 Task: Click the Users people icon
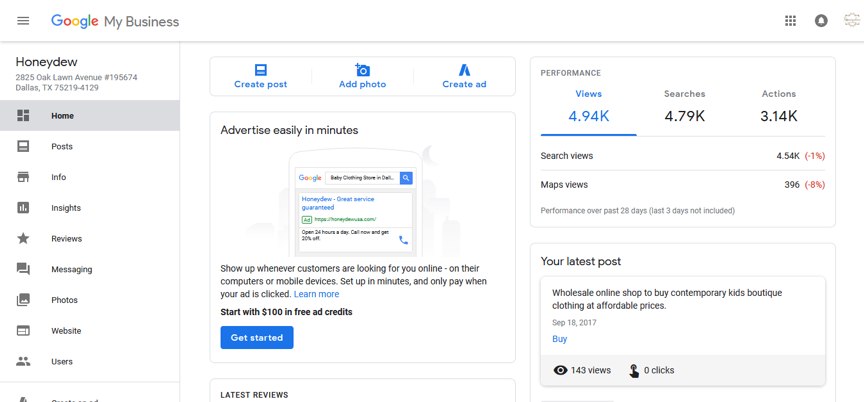tap(23, 362)
